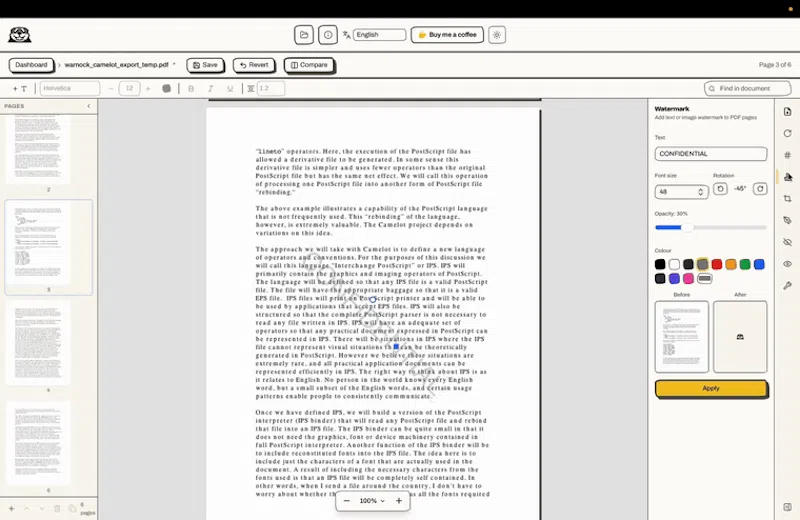Open the page numbers hash tool
This screenshot has width=800, height=520.
coord(788,155)
